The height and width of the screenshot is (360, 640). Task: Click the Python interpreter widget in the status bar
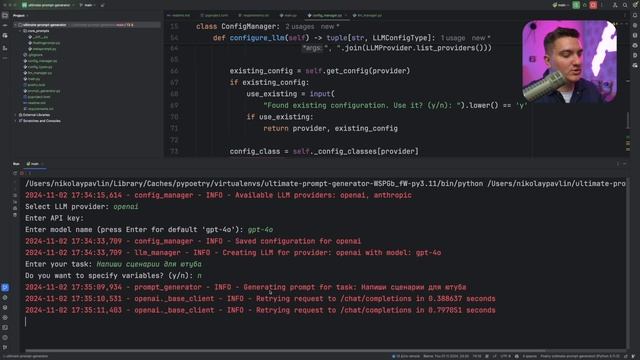click(580, 356)
